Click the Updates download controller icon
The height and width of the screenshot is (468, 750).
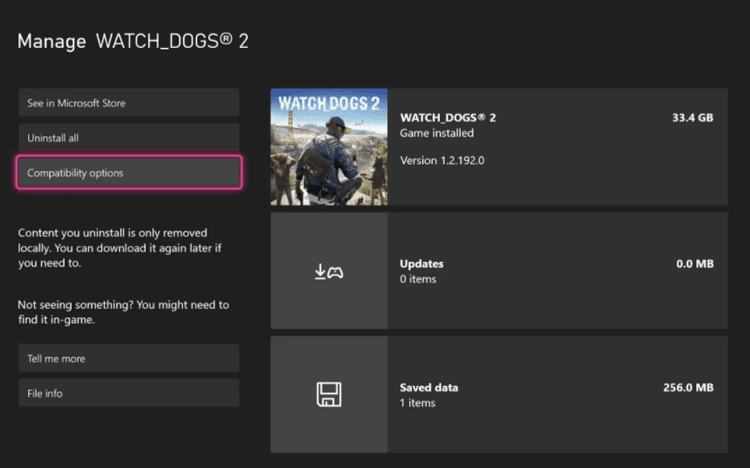point(329,272)
